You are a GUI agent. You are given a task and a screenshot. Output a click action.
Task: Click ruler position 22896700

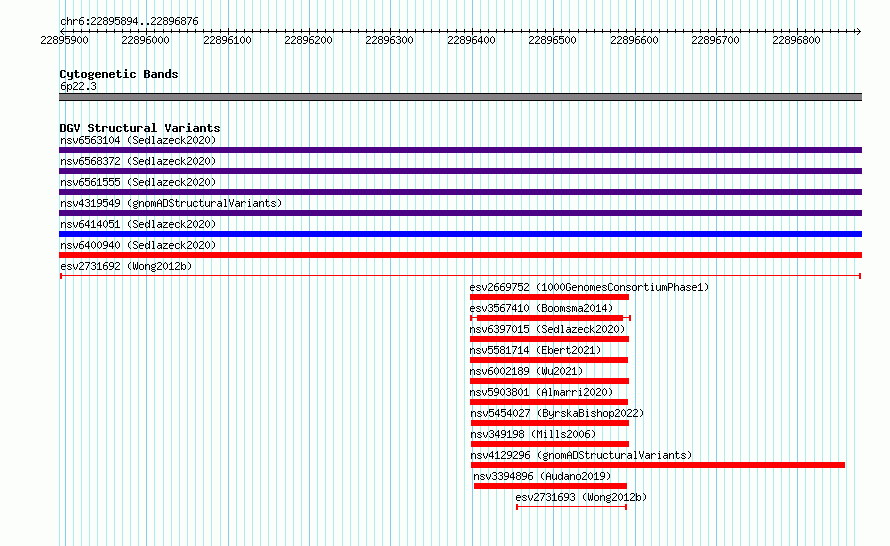(x=715, y=40)
